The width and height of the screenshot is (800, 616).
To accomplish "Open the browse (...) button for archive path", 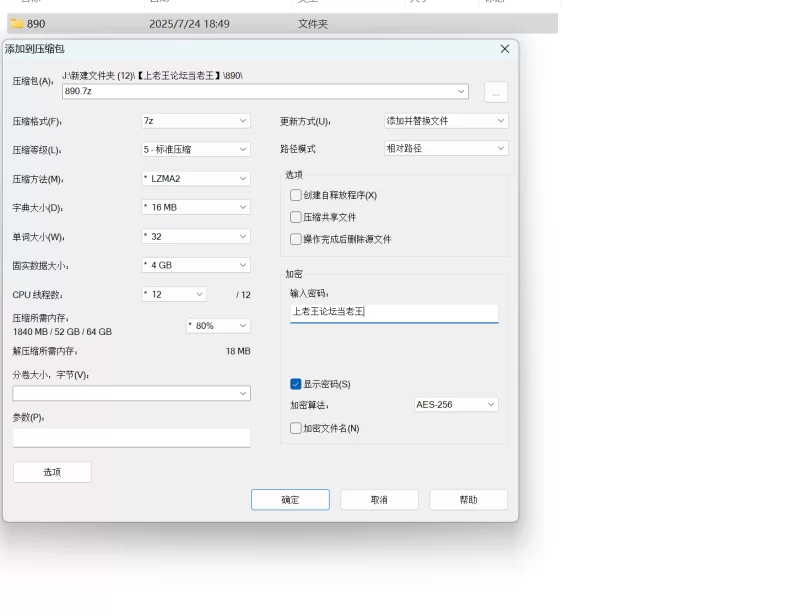I will pos(495,92).
